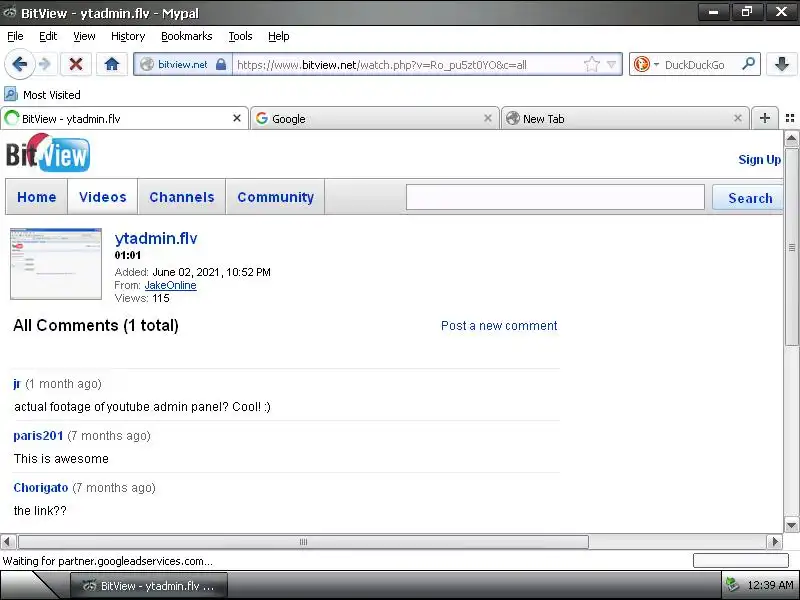Expand the URL history dropdown arrow
This screenshot has width=800, height=600.
click(611, 65)
